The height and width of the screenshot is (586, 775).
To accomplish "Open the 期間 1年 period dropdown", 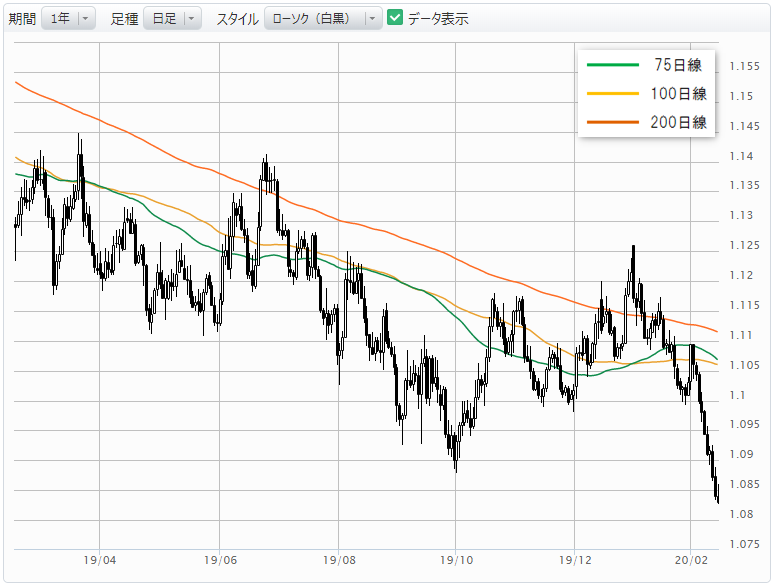I will tap(68, 19).
